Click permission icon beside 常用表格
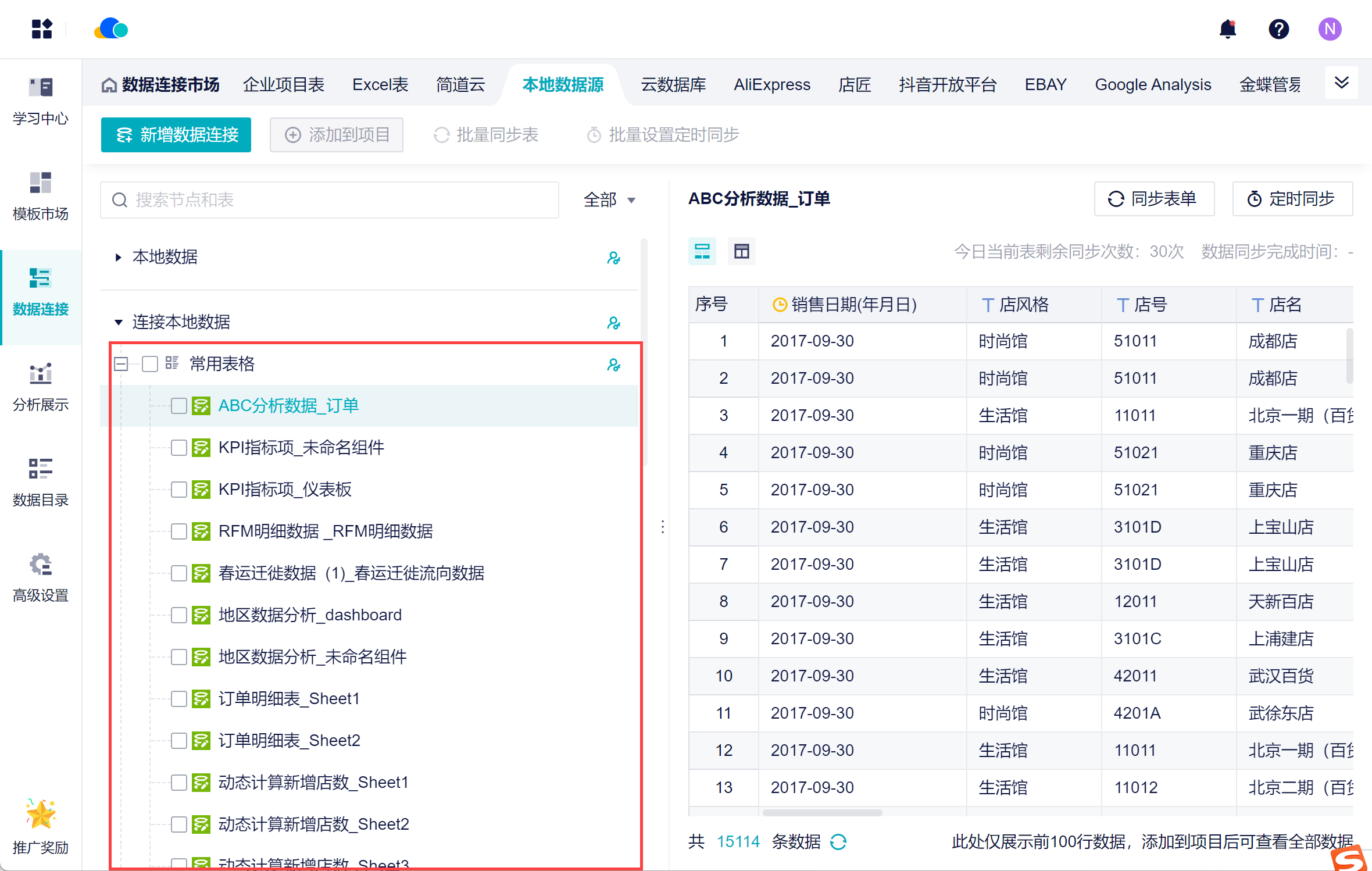This screenshot has height=871, width=1372. click(x=613, y=365)
